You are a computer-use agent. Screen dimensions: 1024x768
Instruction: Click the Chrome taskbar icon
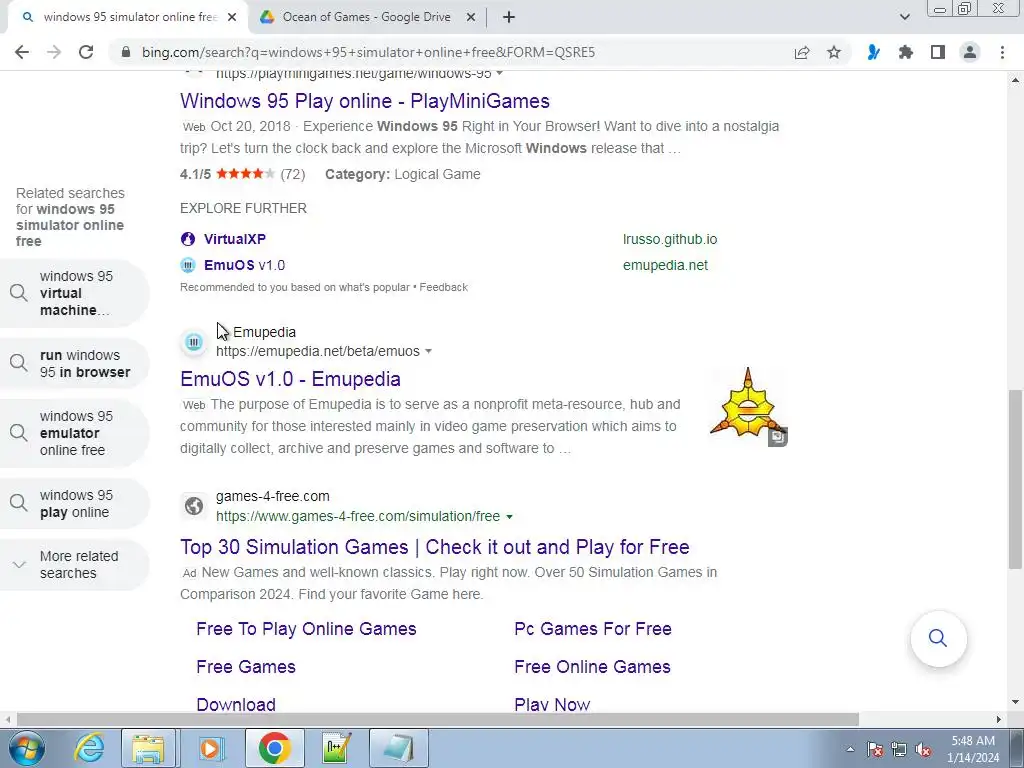(x=274, y=748)
